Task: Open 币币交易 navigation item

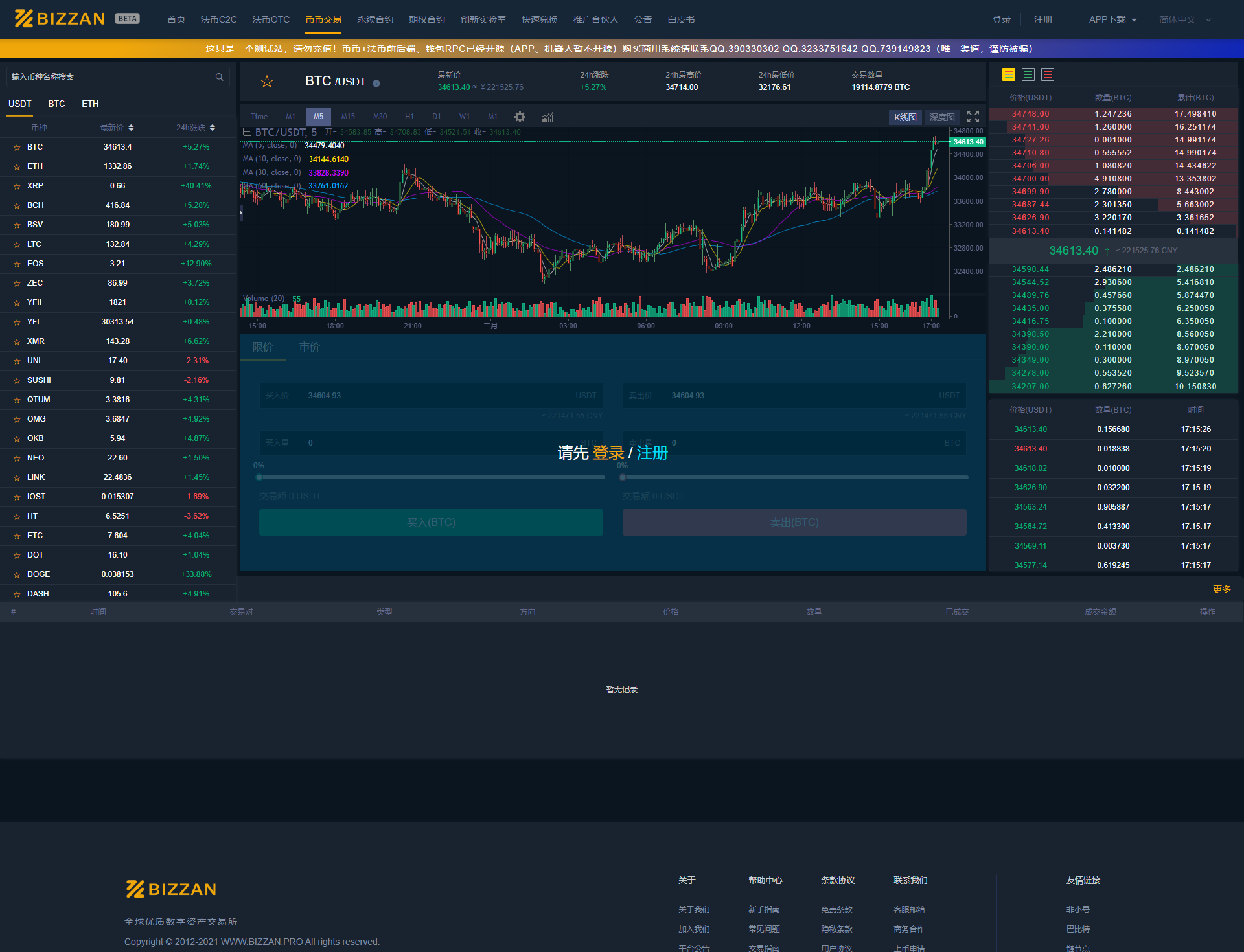Action: (323, 19)
